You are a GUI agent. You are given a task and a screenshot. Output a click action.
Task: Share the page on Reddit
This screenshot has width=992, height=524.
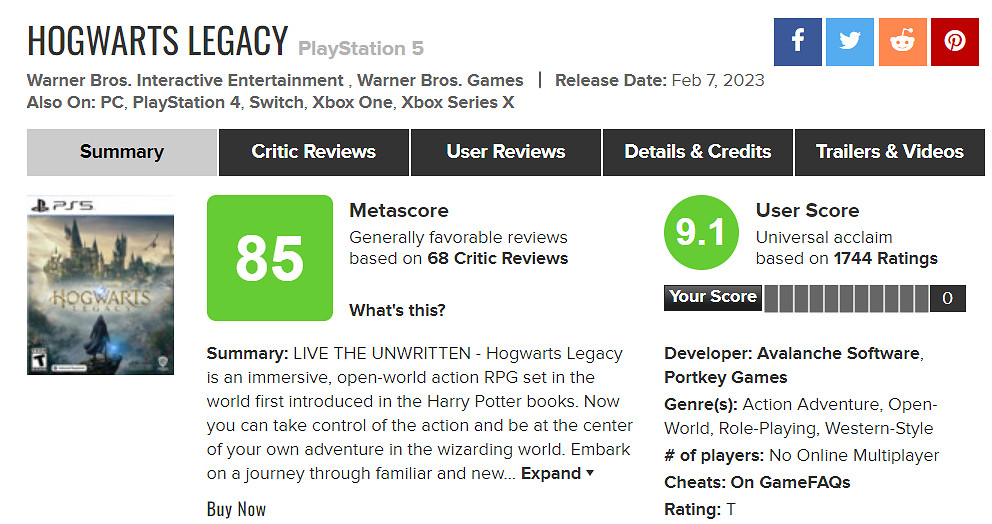point(902,42)
